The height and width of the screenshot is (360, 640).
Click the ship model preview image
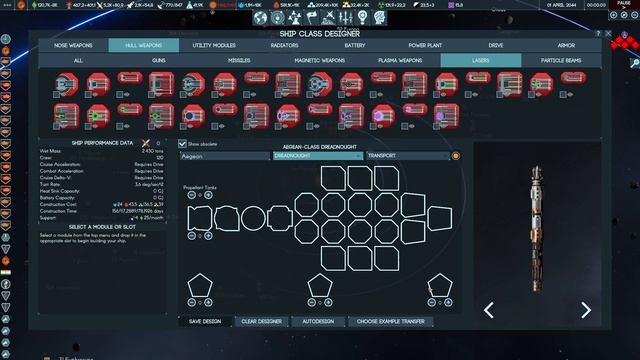click(537, 229)
